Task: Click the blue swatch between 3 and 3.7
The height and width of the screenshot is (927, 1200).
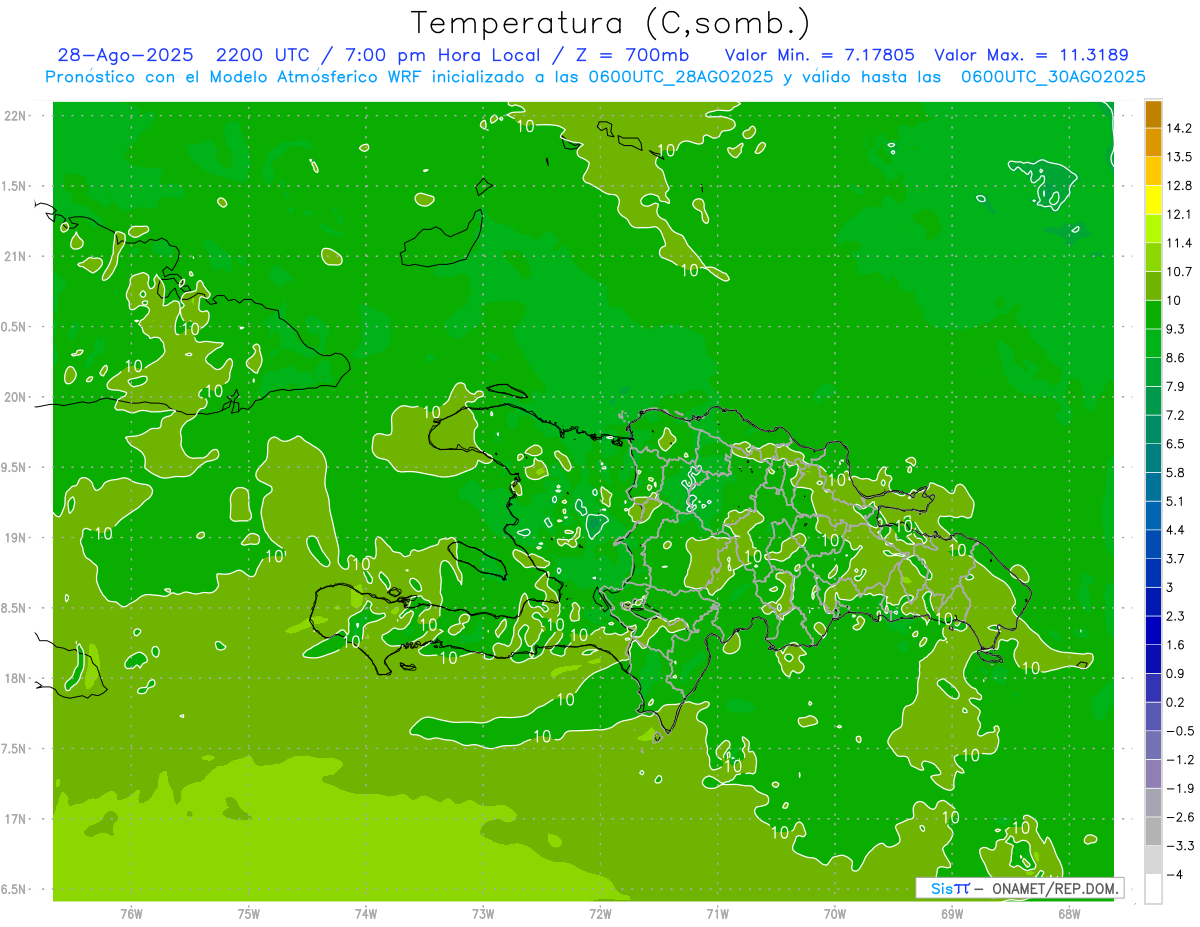Action: (x=1153, y=573)
